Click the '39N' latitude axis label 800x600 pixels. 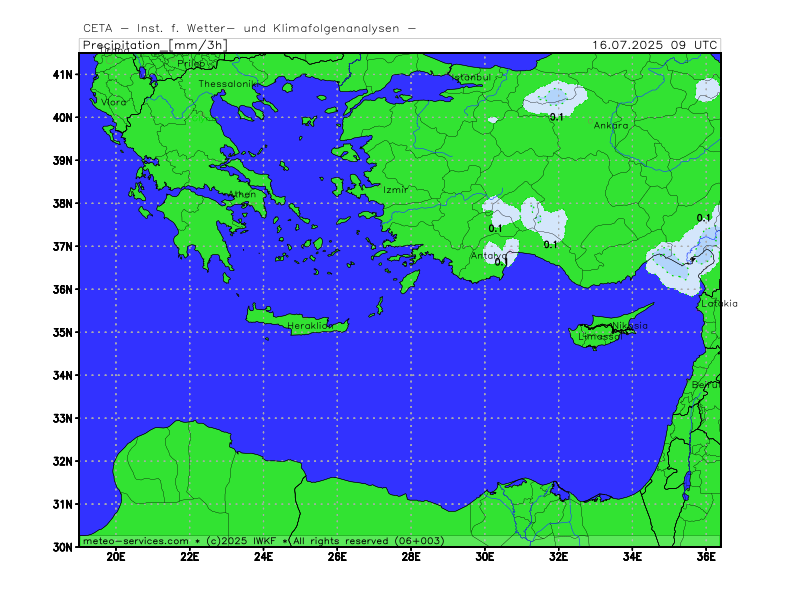click(x=62, y=160)
